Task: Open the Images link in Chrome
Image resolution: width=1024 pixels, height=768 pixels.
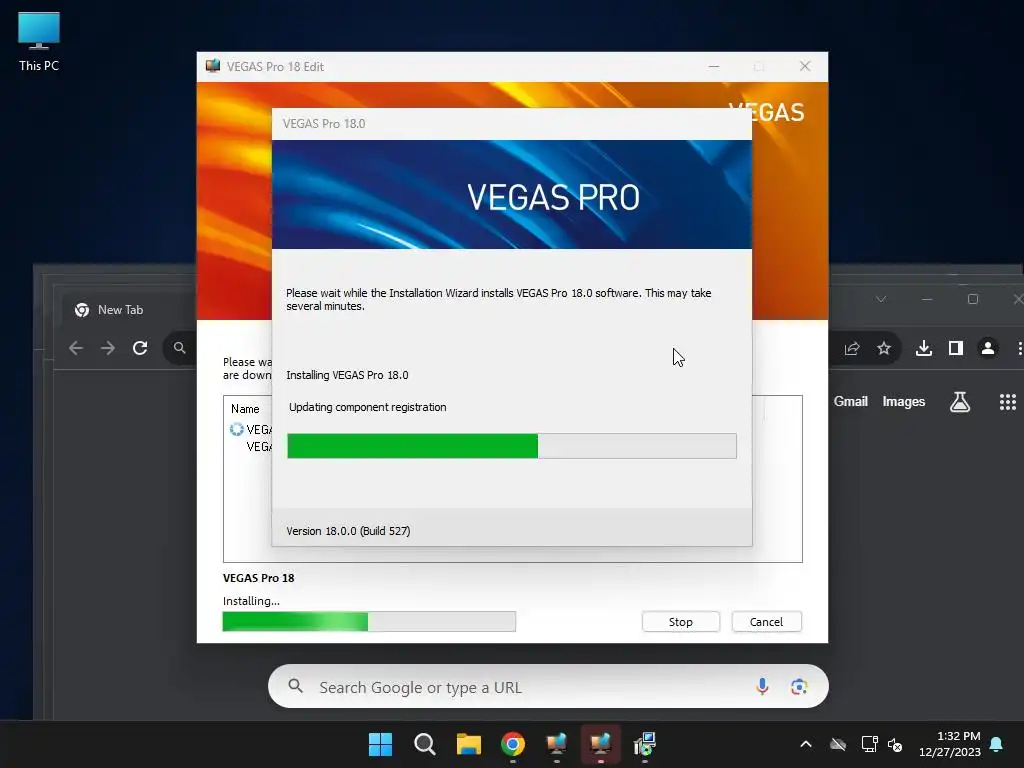Action: coord(904,402)
